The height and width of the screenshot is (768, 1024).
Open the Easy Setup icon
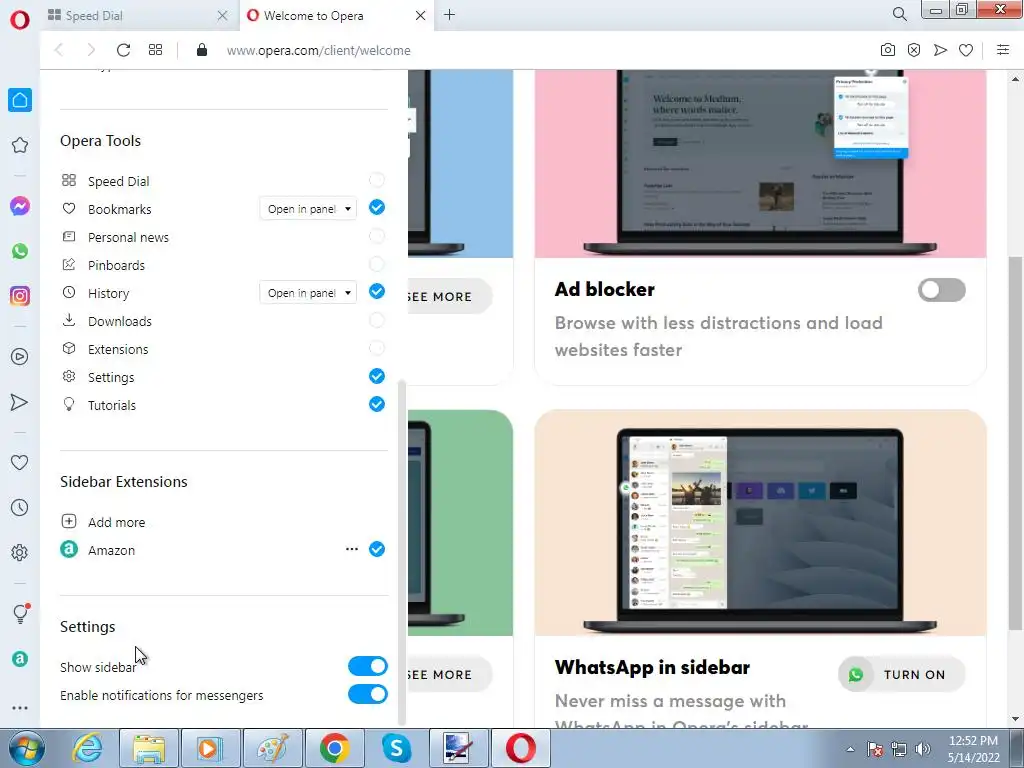pyautogui.click(x=1003, y=50)
